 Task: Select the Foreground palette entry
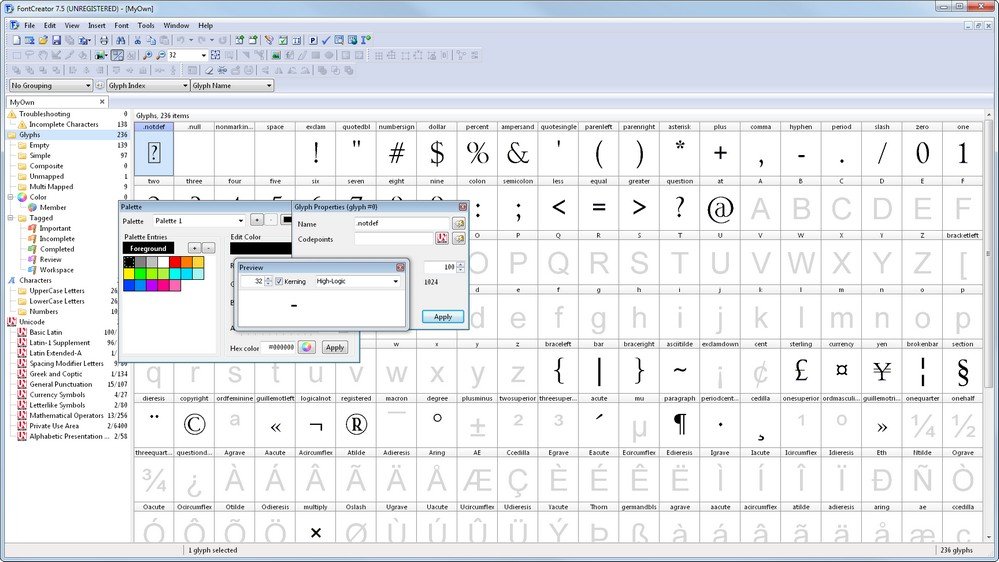[x=148, y=249]
